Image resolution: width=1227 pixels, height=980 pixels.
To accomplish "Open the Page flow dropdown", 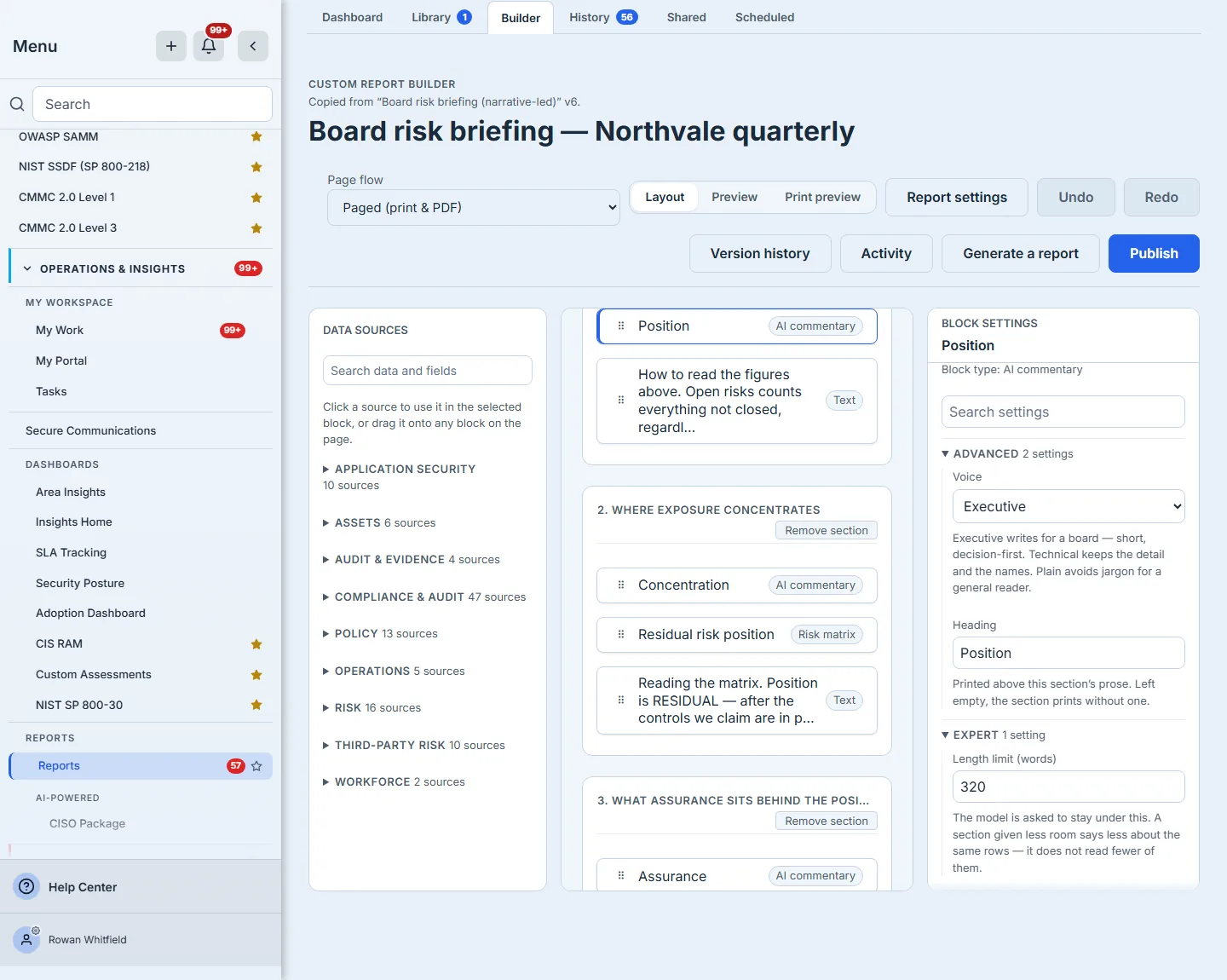I will (474, 207).
